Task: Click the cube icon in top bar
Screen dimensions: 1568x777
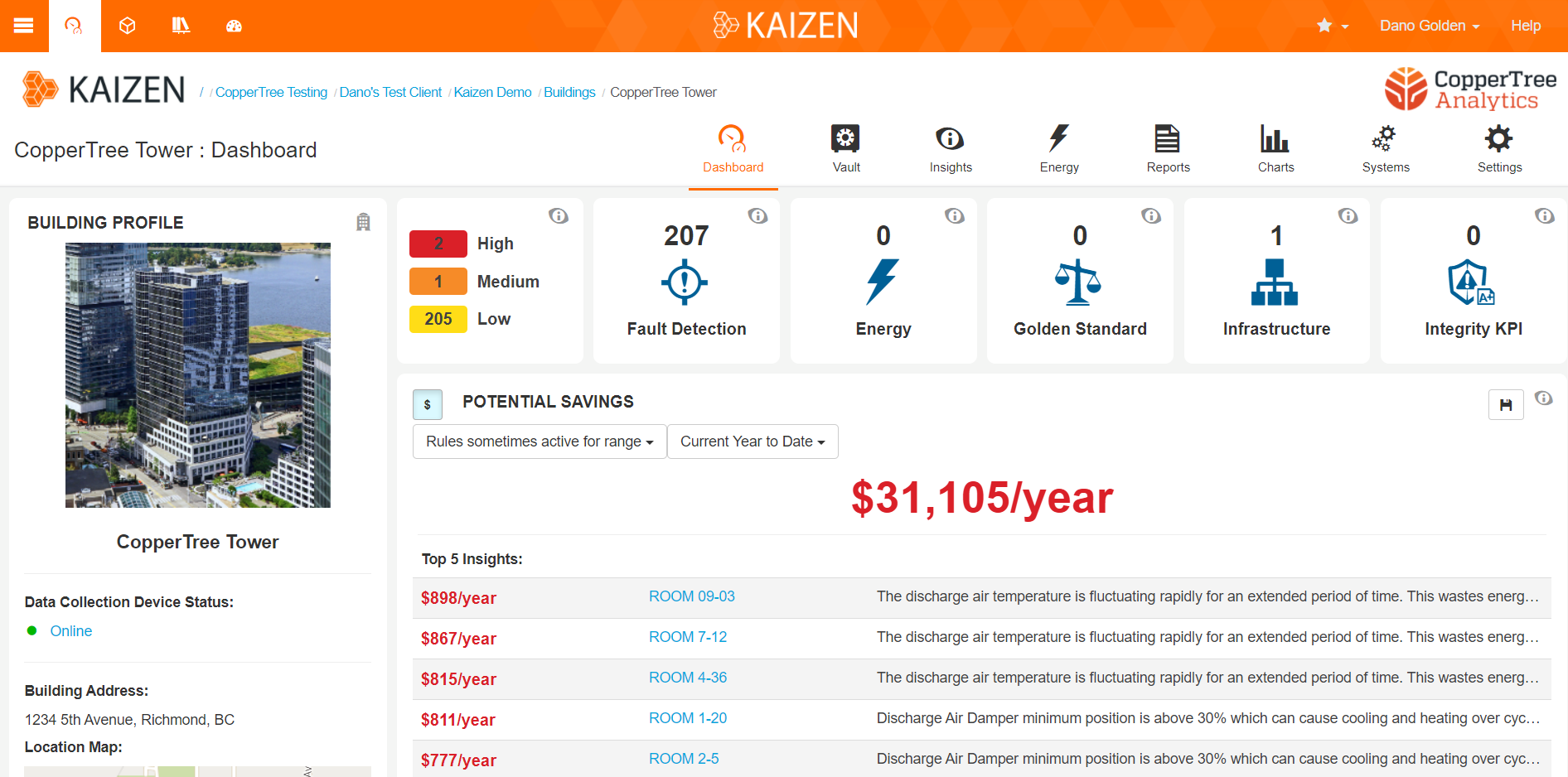Action: click(x=127, y=26)
